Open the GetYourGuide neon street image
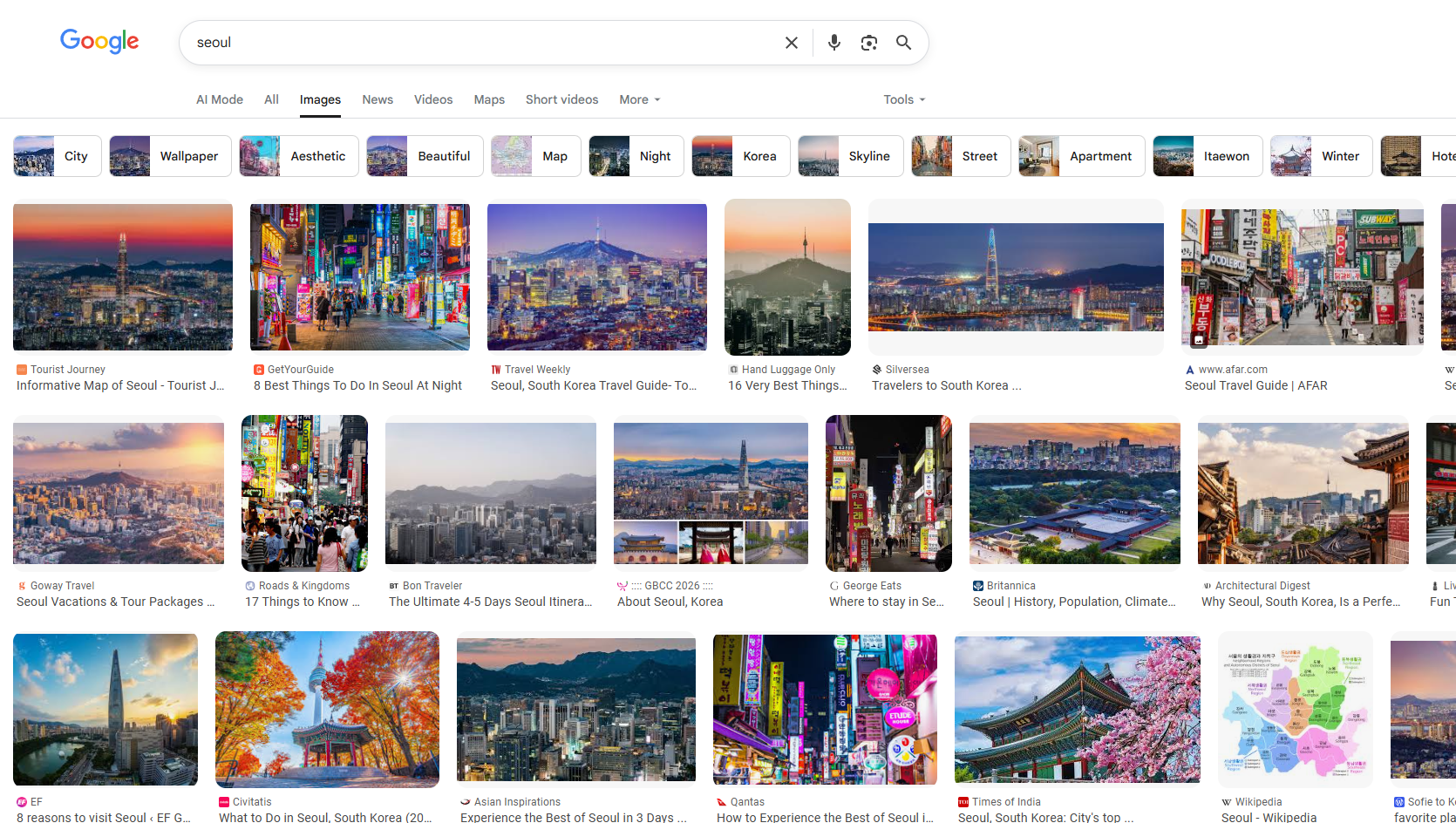The image size is (1456, 823). point(360,277)
